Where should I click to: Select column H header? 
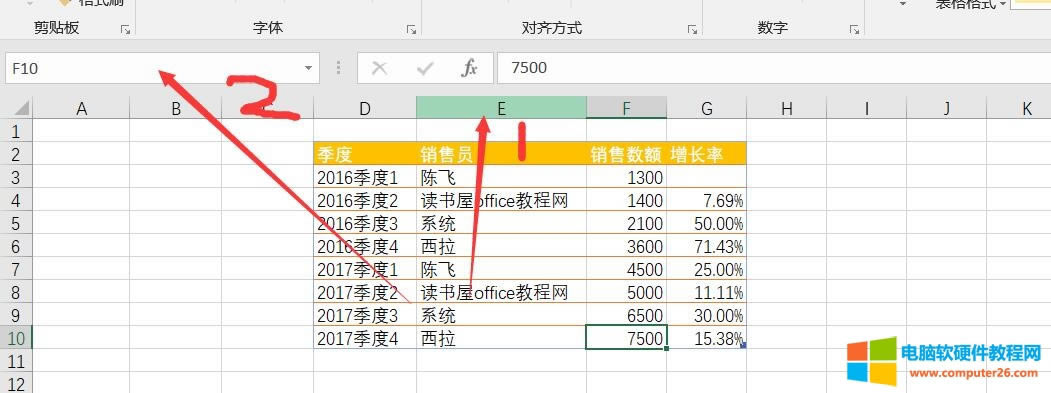click(786, 108)
